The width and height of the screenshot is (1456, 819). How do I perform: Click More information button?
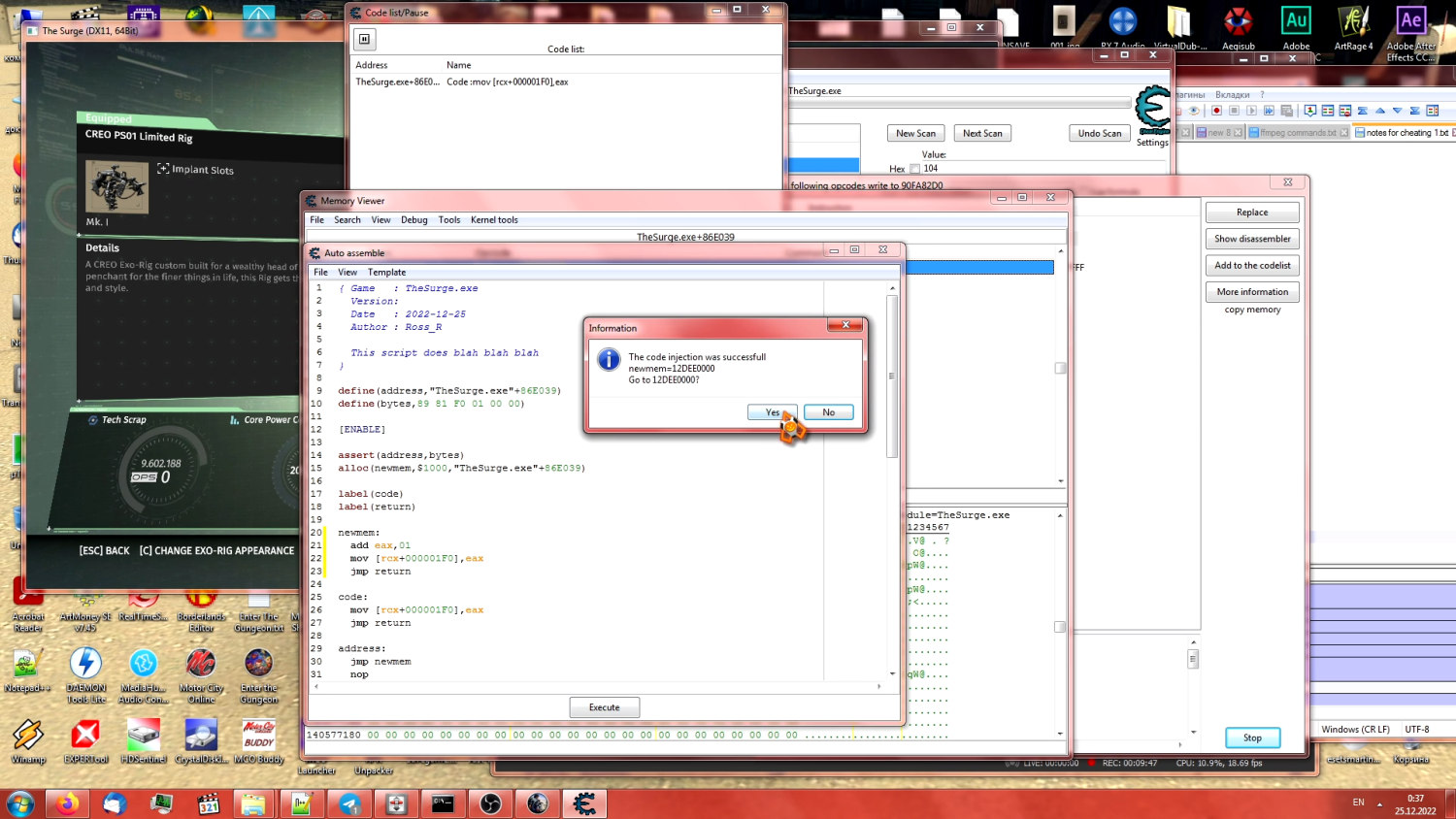click(x=1252, y=292)
